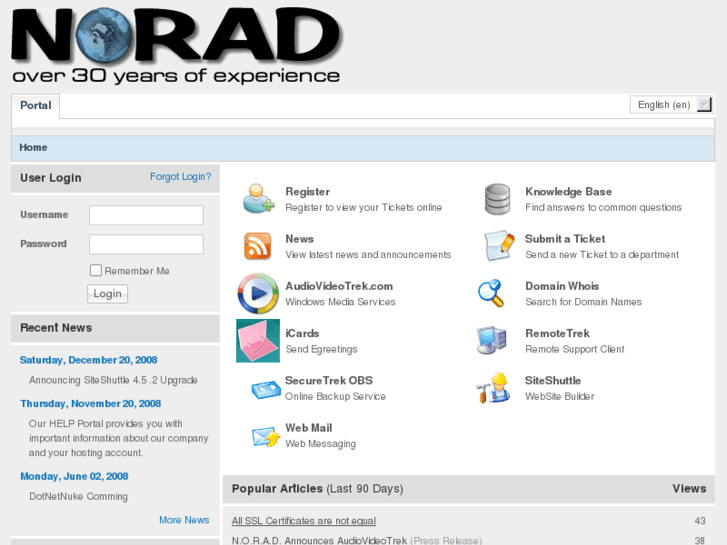This screenshot has height=545, width=727.
Task: Click the Login button
Action: (x=108, y=294)
